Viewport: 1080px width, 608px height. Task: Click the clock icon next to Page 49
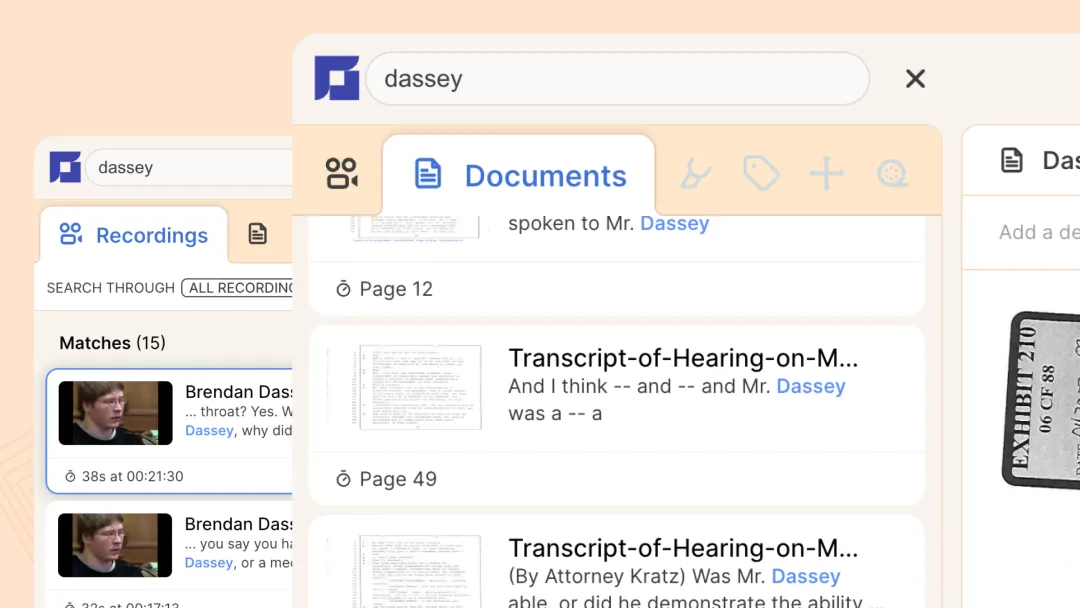(343, 479)
